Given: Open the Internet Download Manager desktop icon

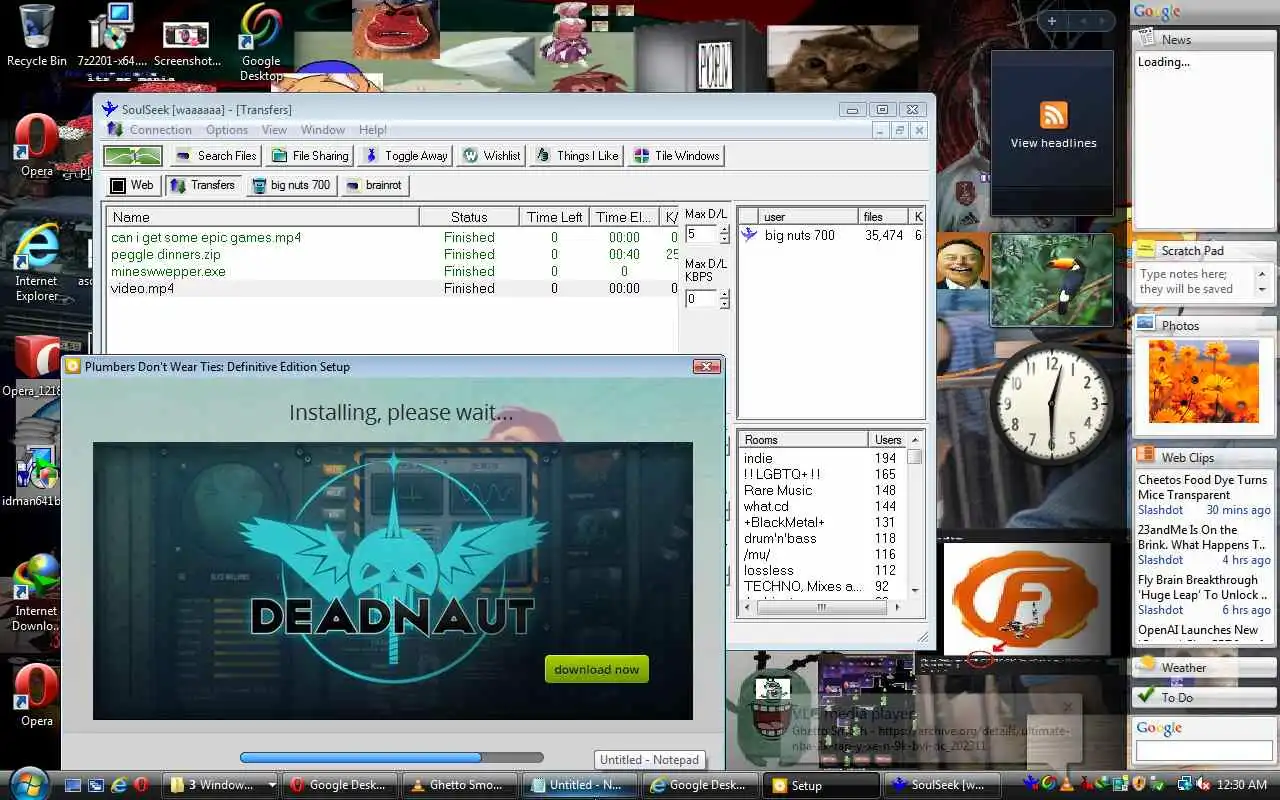Looking at the screenshot, I should (x=36, y=592).
